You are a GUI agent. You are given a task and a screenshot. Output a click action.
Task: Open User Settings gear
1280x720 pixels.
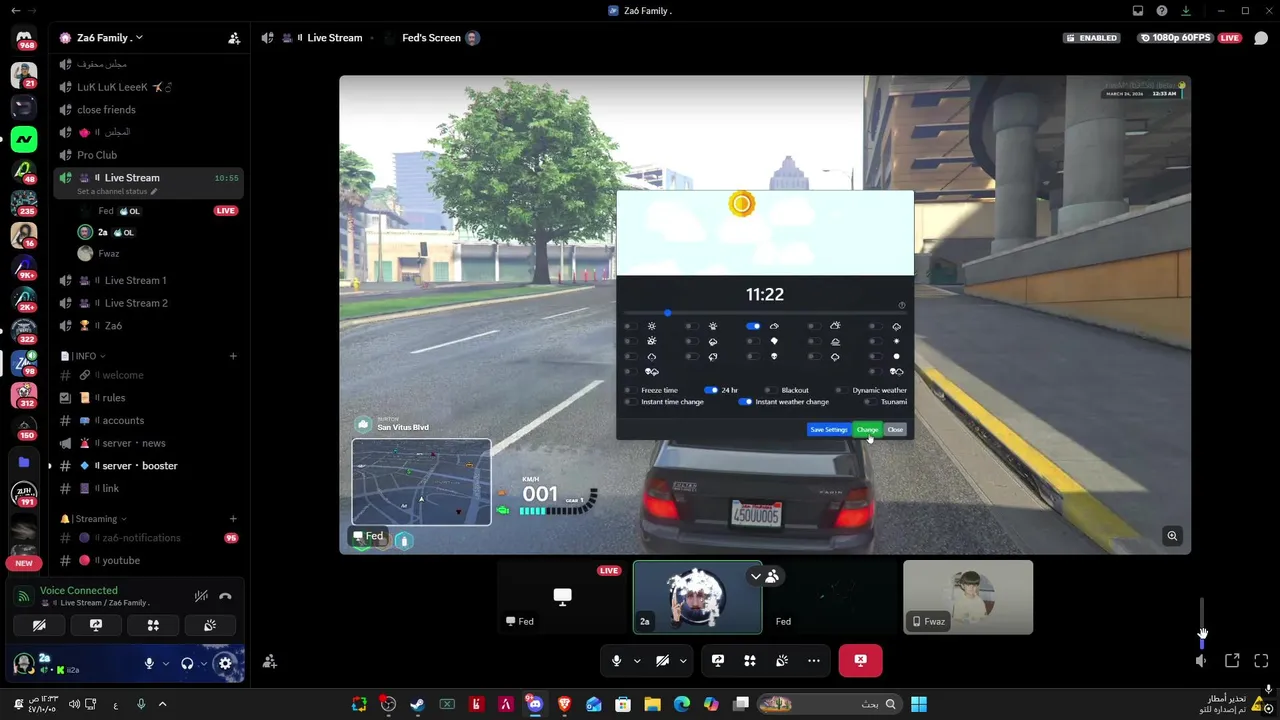coord(225,663)
